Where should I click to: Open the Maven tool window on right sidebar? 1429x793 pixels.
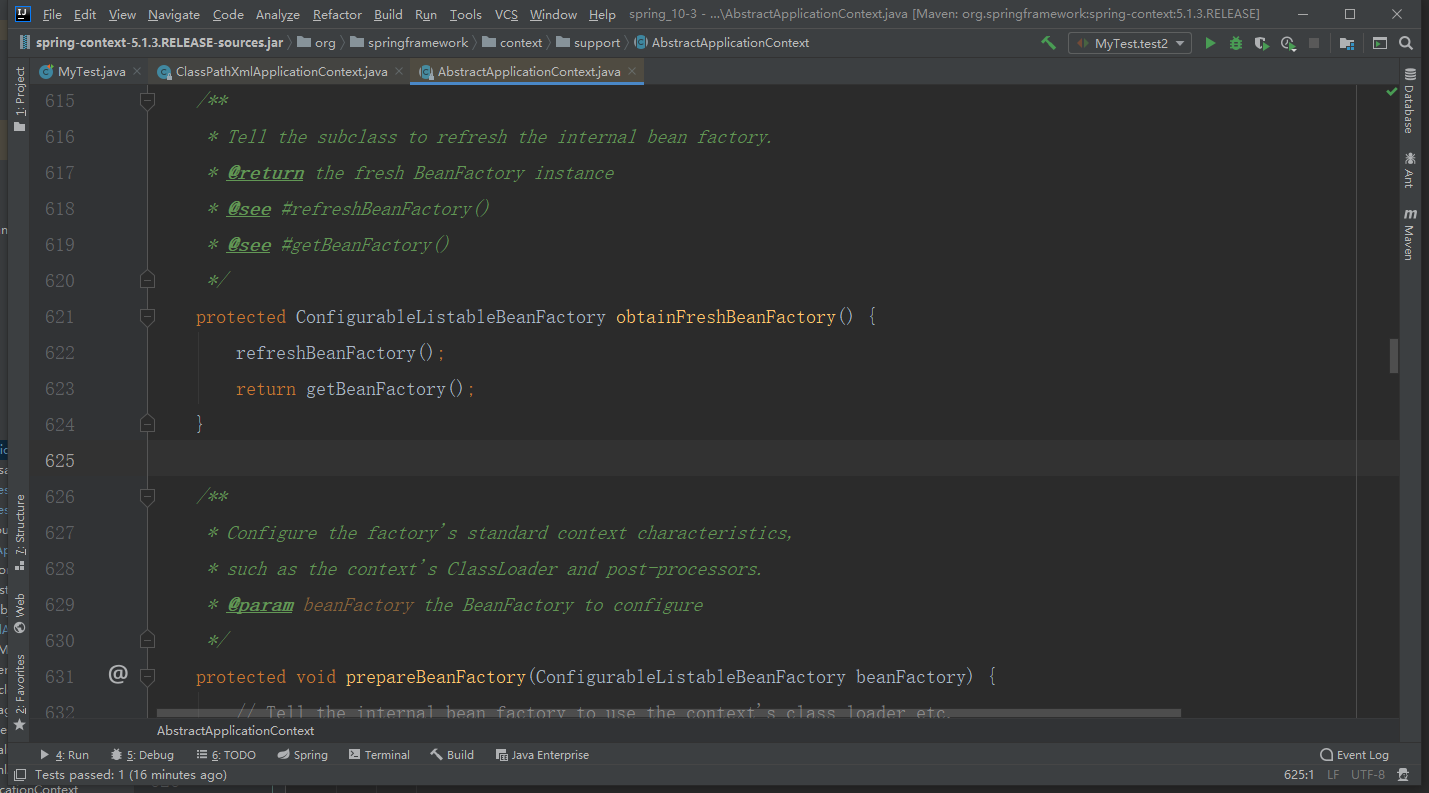click(1409, 234)
